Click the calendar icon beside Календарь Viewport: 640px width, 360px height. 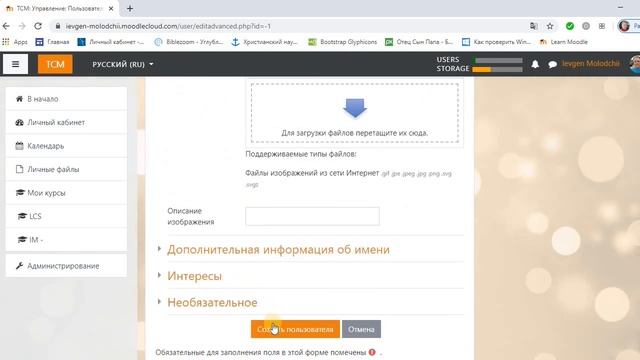[19, 146]
